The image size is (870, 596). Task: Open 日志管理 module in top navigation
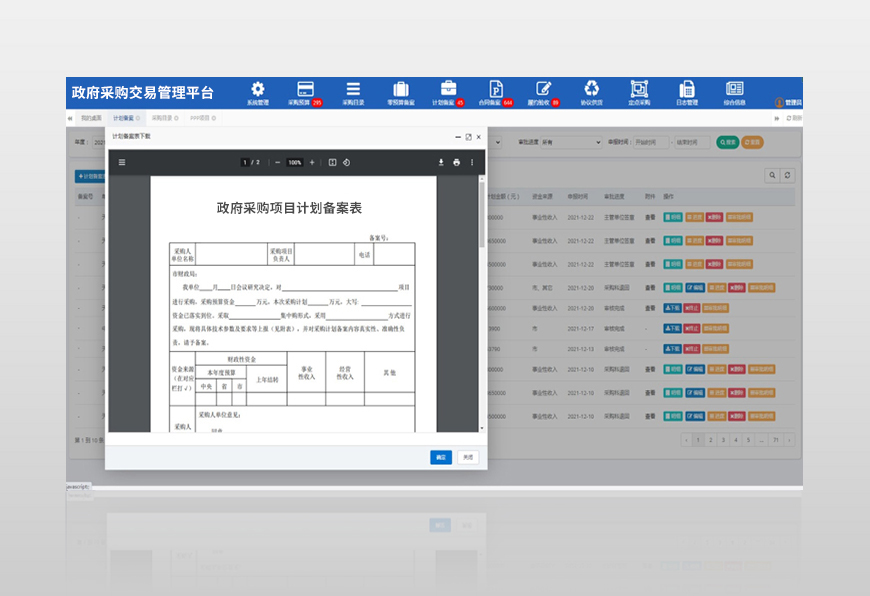(x=687, y=92)
